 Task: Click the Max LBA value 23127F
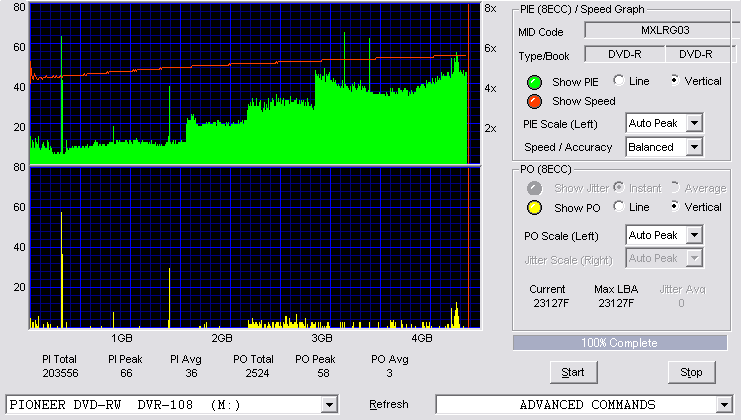click(x=616, y=303)
